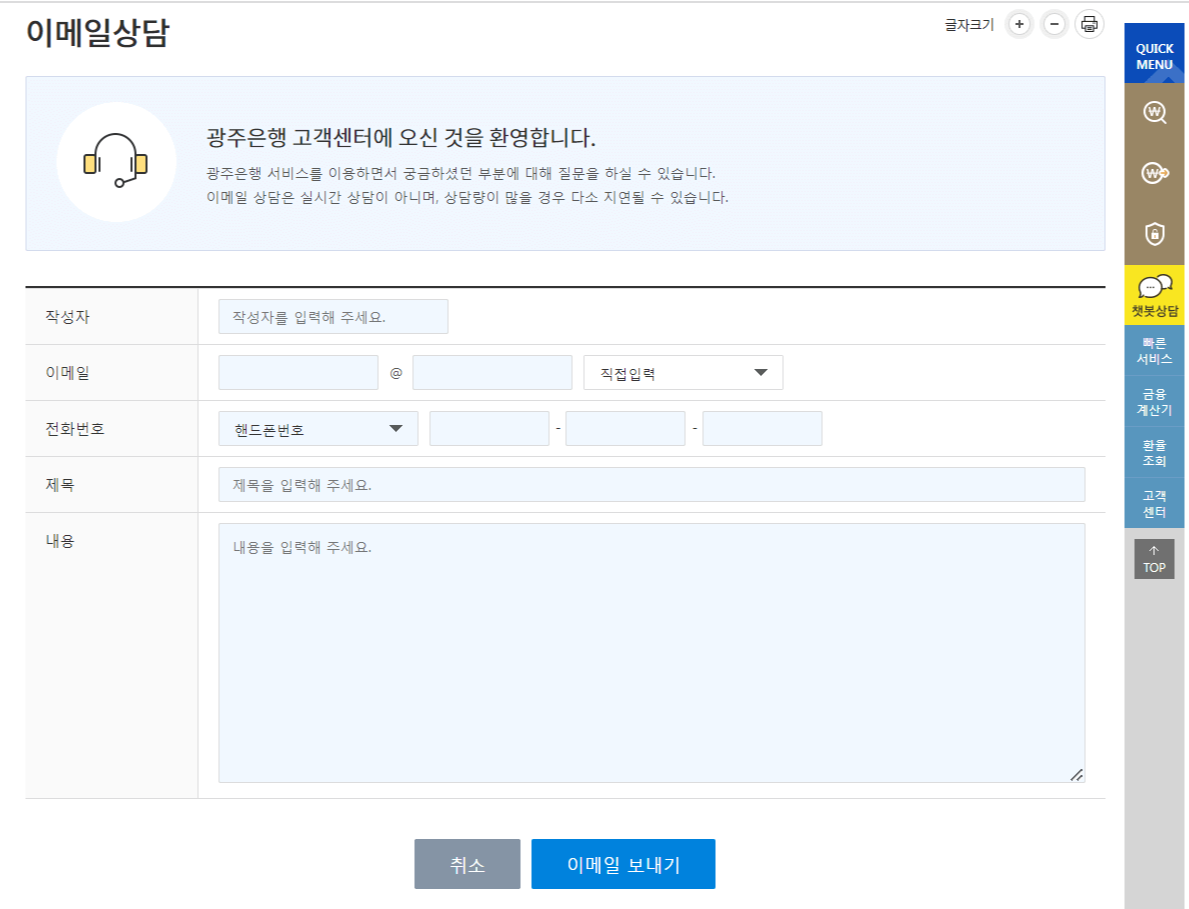Click the 작성자 name input field
Image resolution: width=1189 pixels, height=909 pixels.
tap(332, 316)
